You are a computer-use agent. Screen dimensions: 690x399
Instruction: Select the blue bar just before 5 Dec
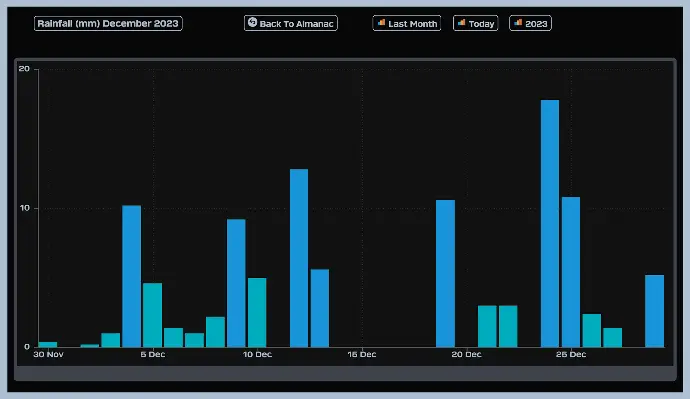[132, 276]
